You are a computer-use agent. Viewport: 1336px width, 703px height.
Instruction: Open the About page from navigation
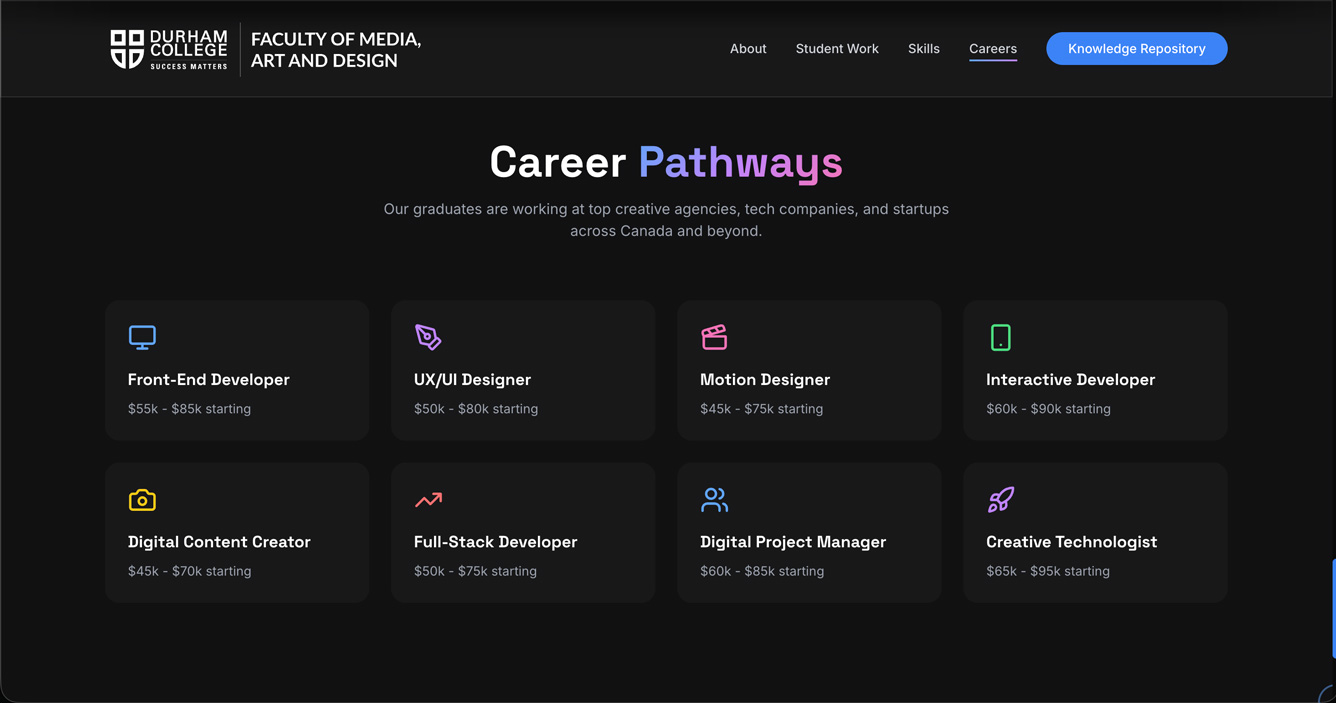748,48
